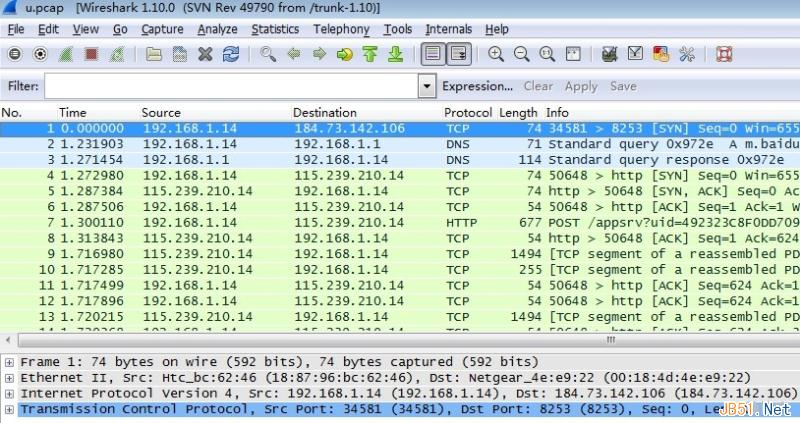Close this capture file X icon
The height and width of the screenshot is (423, 800).
click(205, 54)
